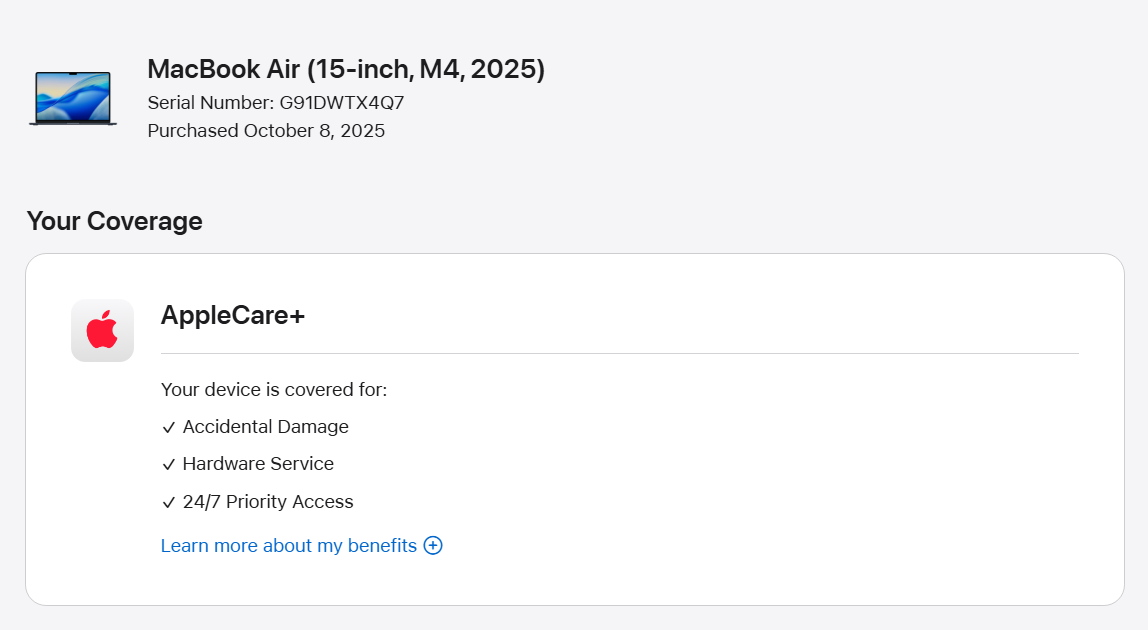Select the Hardware Service coverage item
The width and height of the screenshot is (1148, 630).
click(x=258, y=464)
